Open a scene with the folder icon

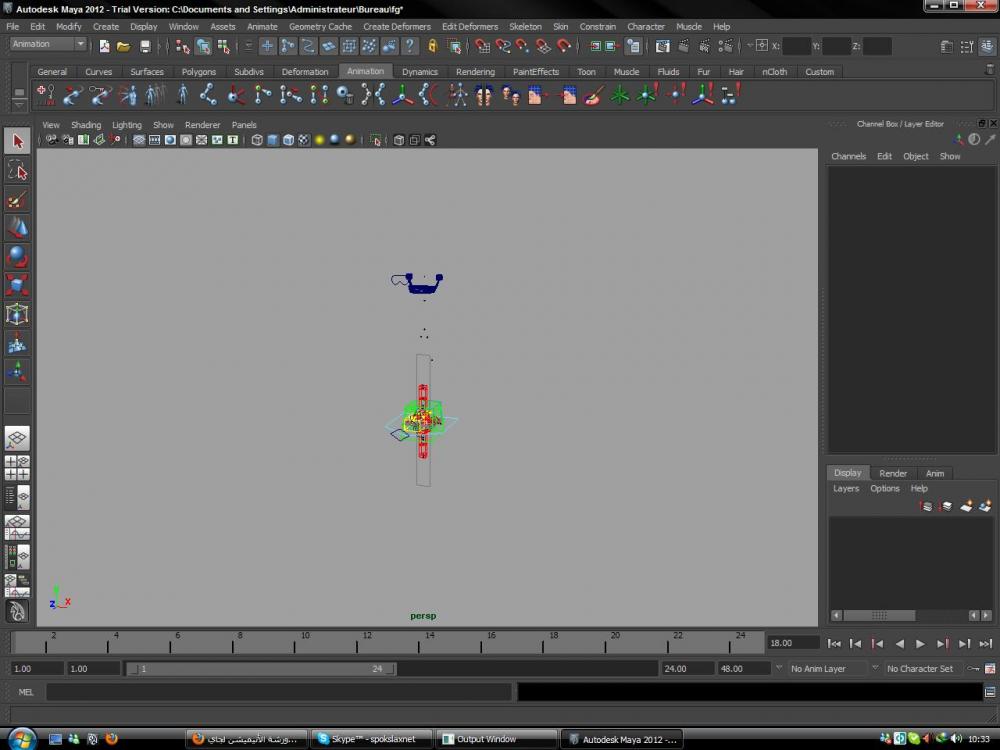click(x=124, y=46)
